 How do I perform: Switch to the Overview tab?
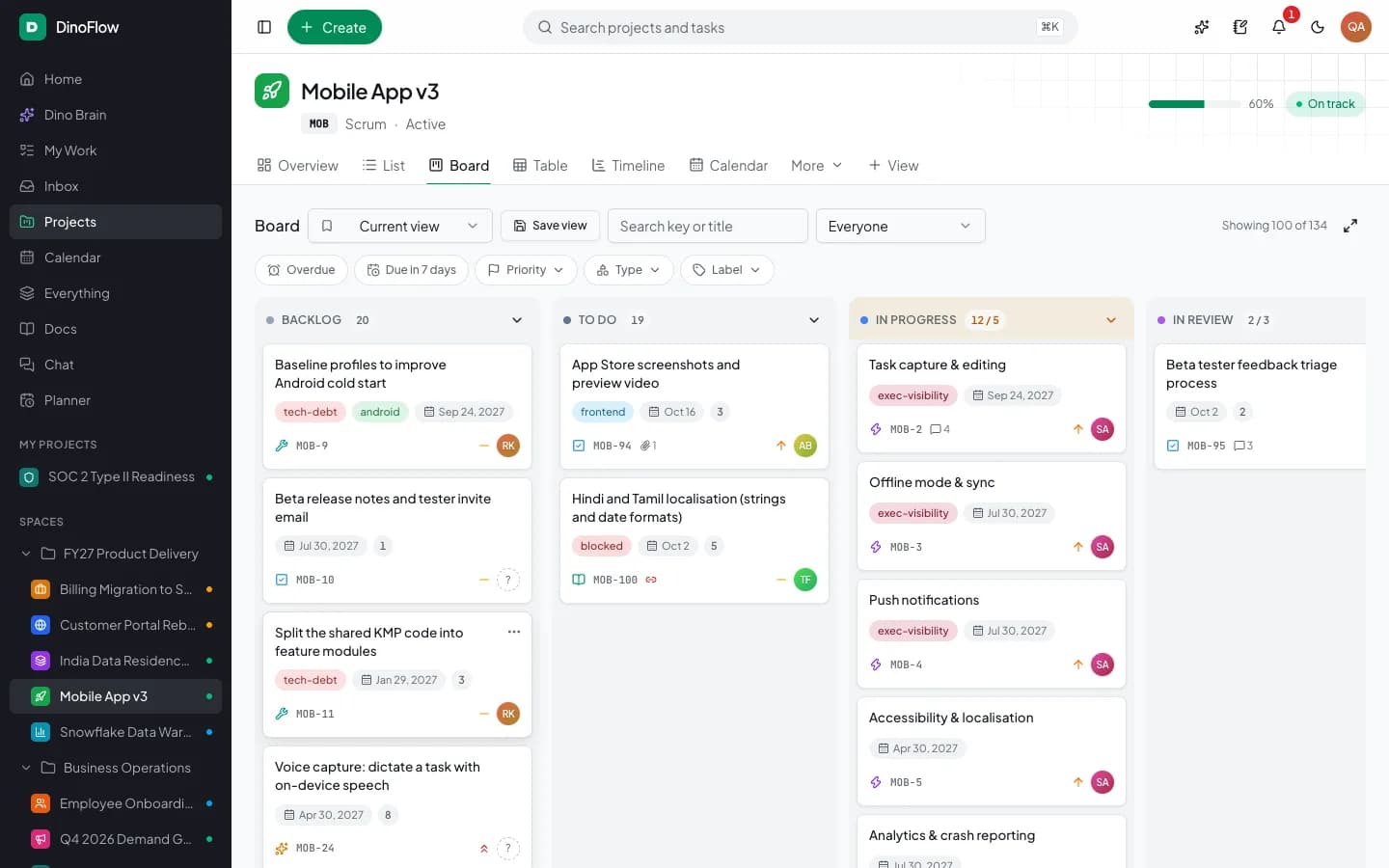298,166
